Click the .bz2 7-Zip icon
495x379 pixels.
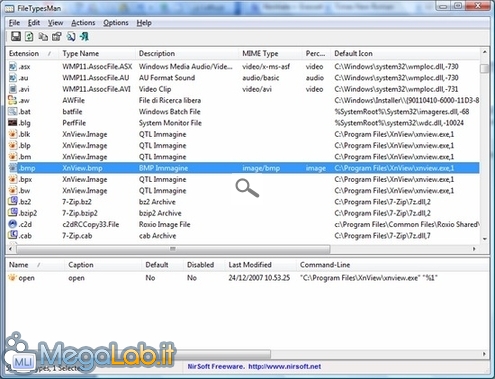[13, 202]
